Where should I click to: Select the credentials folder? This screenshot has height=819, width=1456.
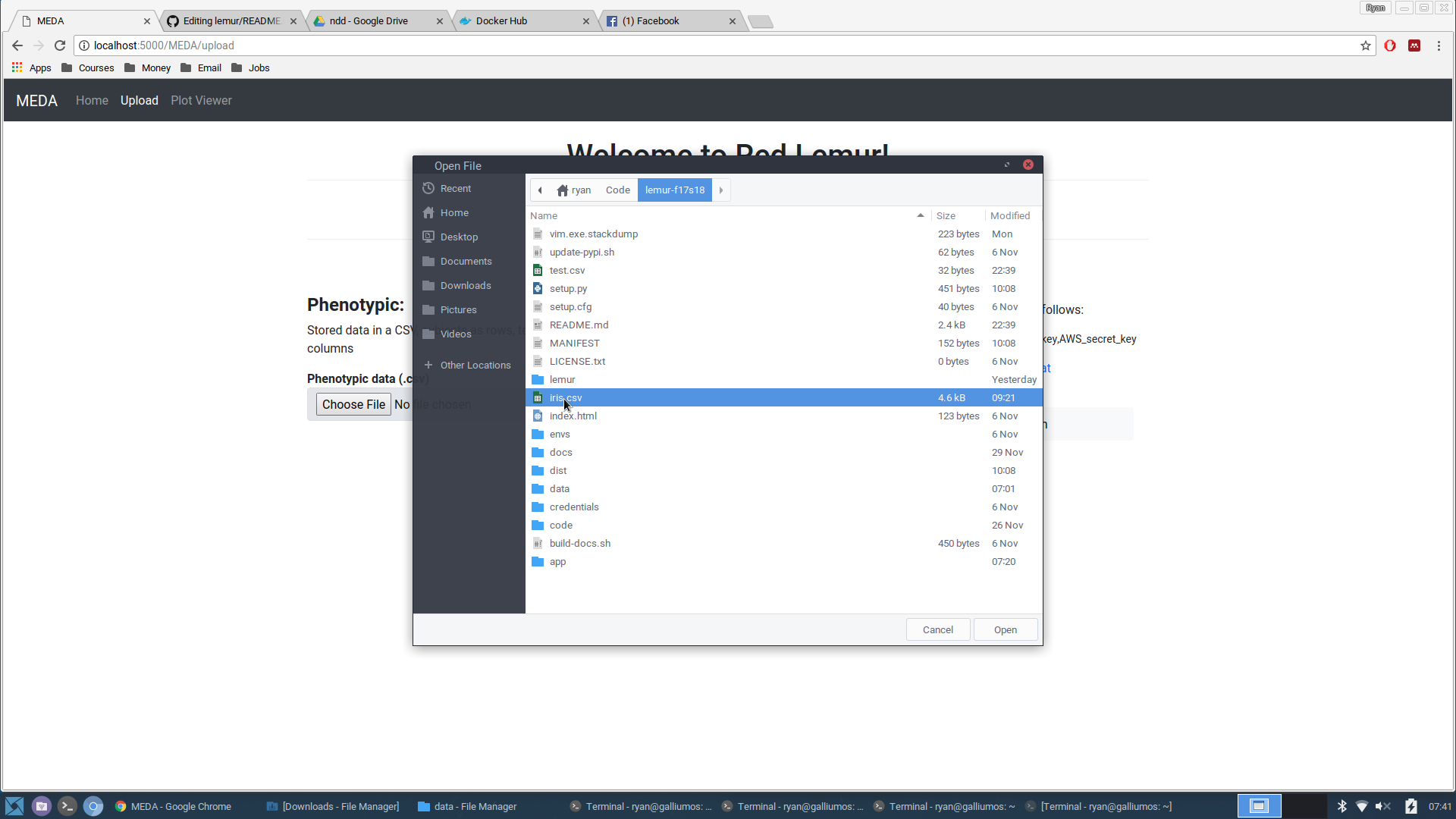[x=573, y=507]
